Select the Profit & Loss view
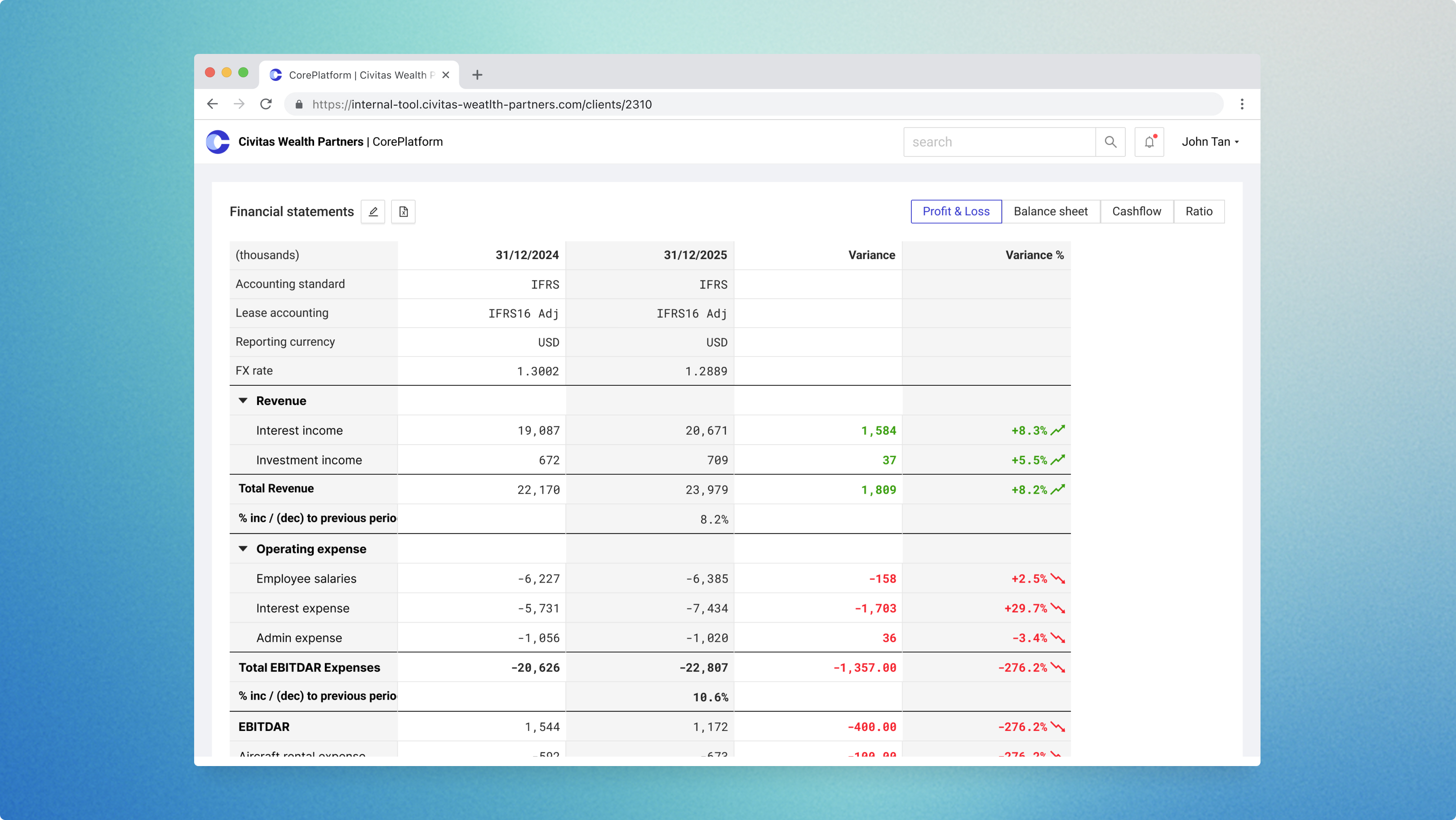This screenshot has width=1456, height=820. tap(956, 211)
